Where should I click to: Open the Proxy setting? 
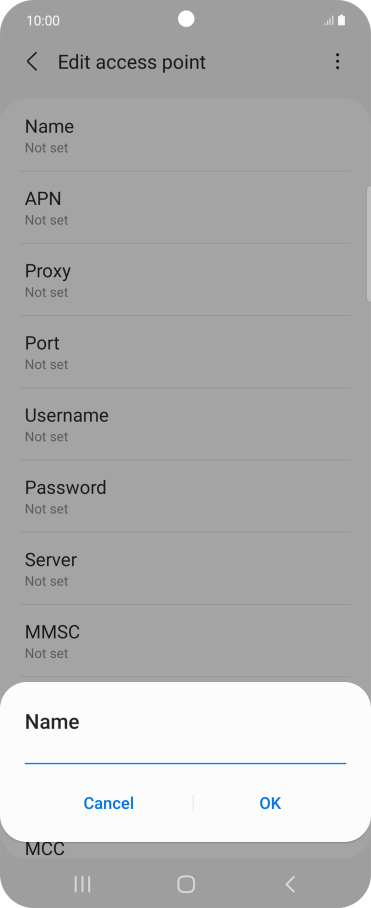click(185, 280)
